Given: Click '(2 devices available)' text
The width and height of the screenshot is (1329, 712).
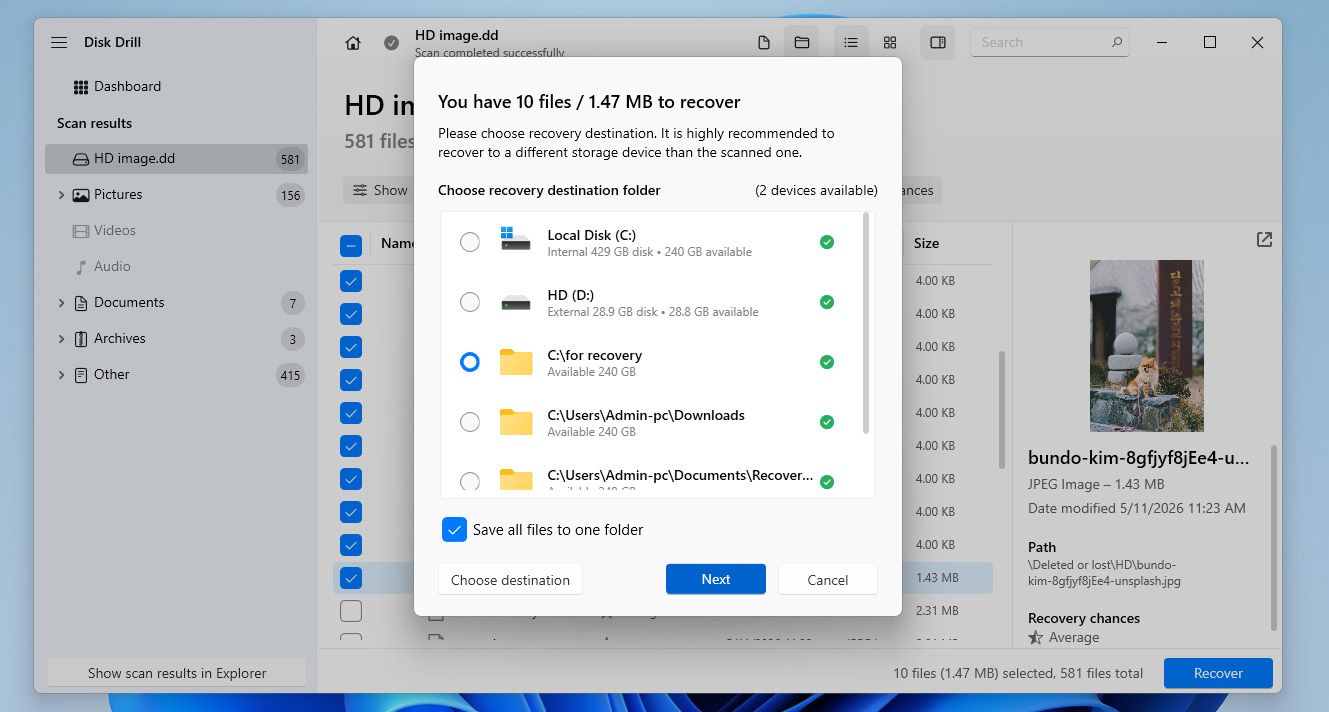Looking at the screenshot, I should point(816,190).
